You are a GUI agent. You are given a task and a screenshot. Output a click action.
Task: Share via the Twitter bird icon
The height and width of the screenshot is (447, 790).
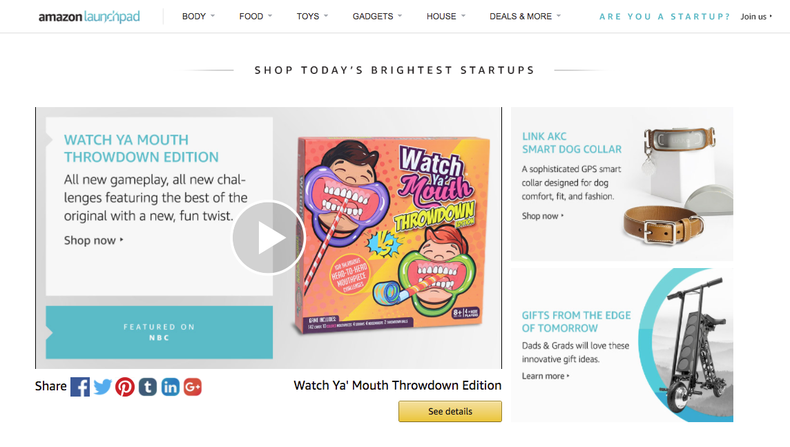[x=102, y=387]
